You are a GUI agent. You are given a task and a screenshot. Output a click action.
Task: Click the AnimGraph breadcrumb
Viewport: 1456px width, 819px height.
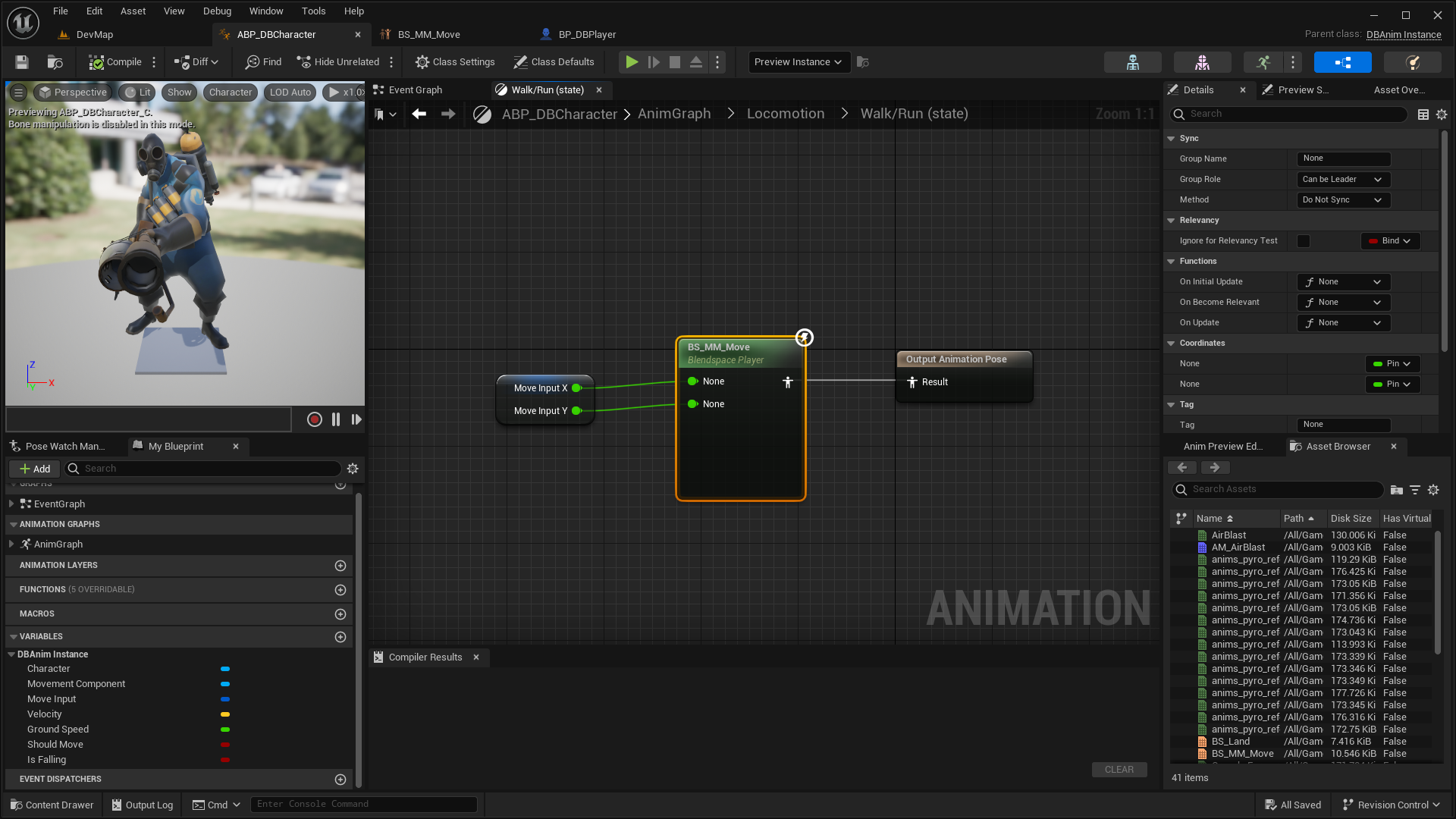(674, 114)
